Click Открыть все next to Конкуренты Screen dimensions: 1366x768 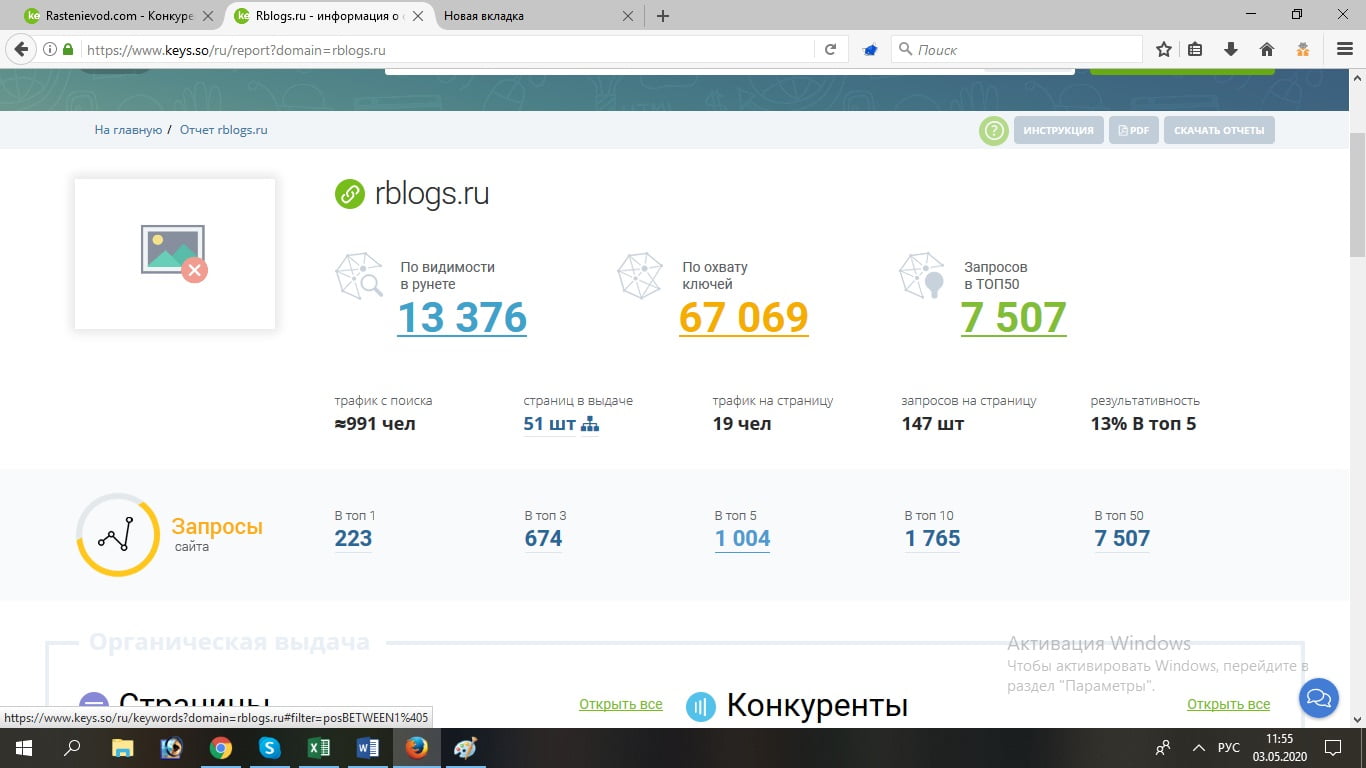click(x=1229, y=705)
